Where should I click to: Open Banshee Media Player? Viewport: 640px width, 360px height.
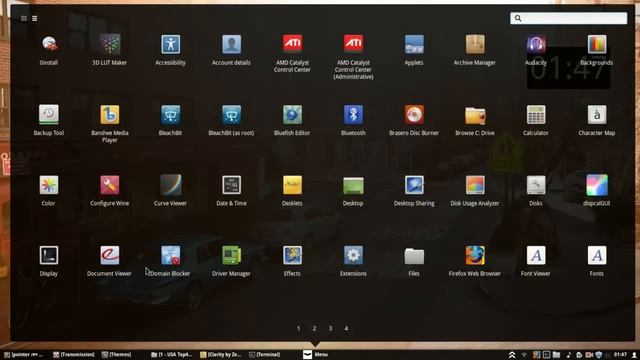[109, 124]
